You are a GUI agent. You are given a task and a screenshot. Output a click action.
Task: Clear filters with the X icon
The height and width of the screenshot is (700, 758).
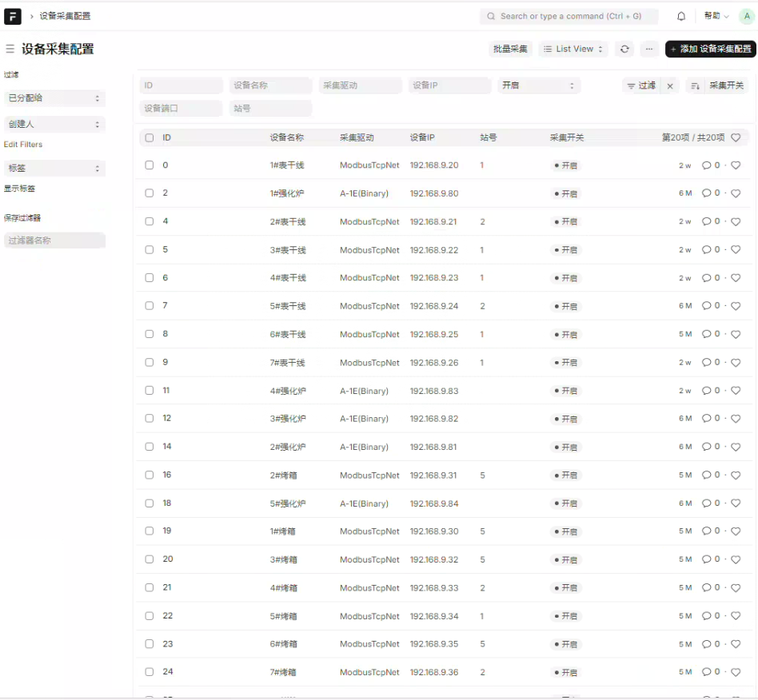pos(670,86)
